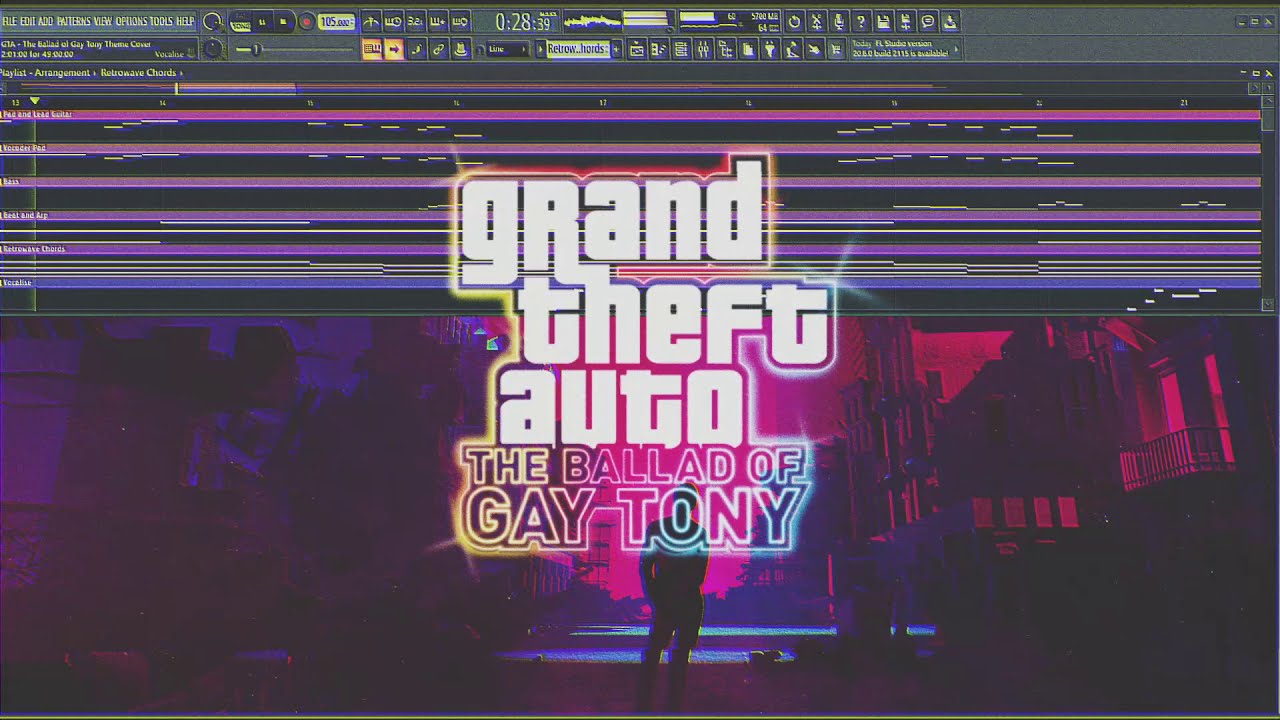This screenshot has width=1280, height=720.
Task: Stop playback with the transport stop button
Action: coord(282,22)
